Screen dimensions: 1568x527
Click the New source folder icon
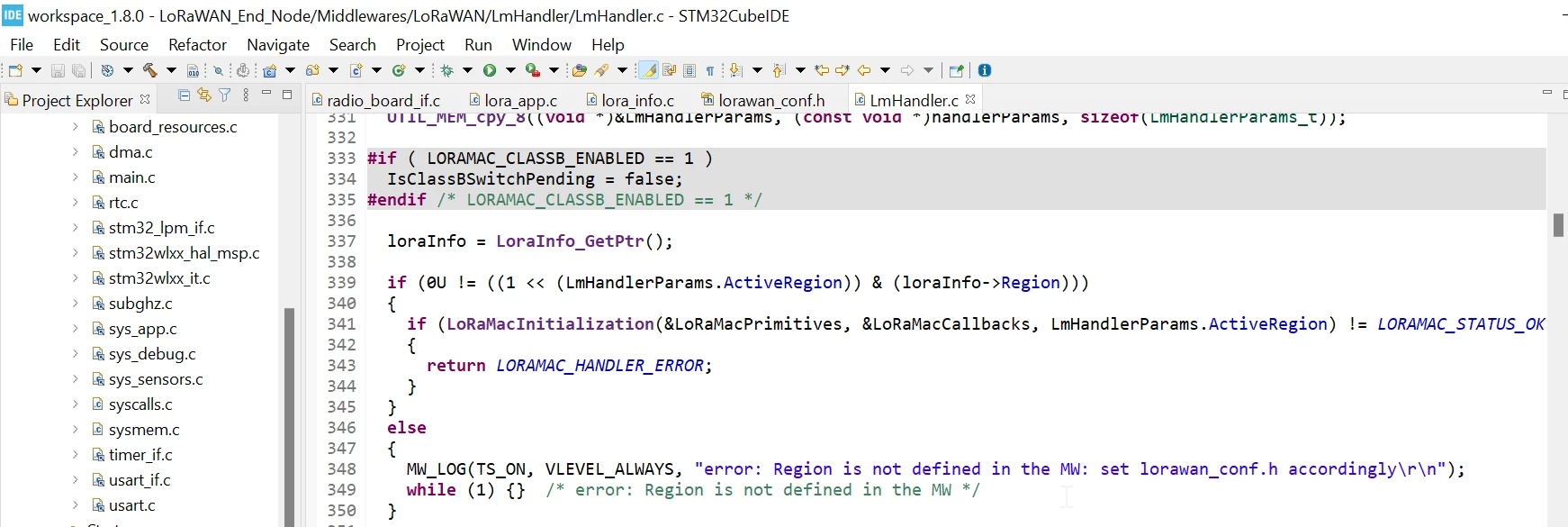tap(312, 70)
